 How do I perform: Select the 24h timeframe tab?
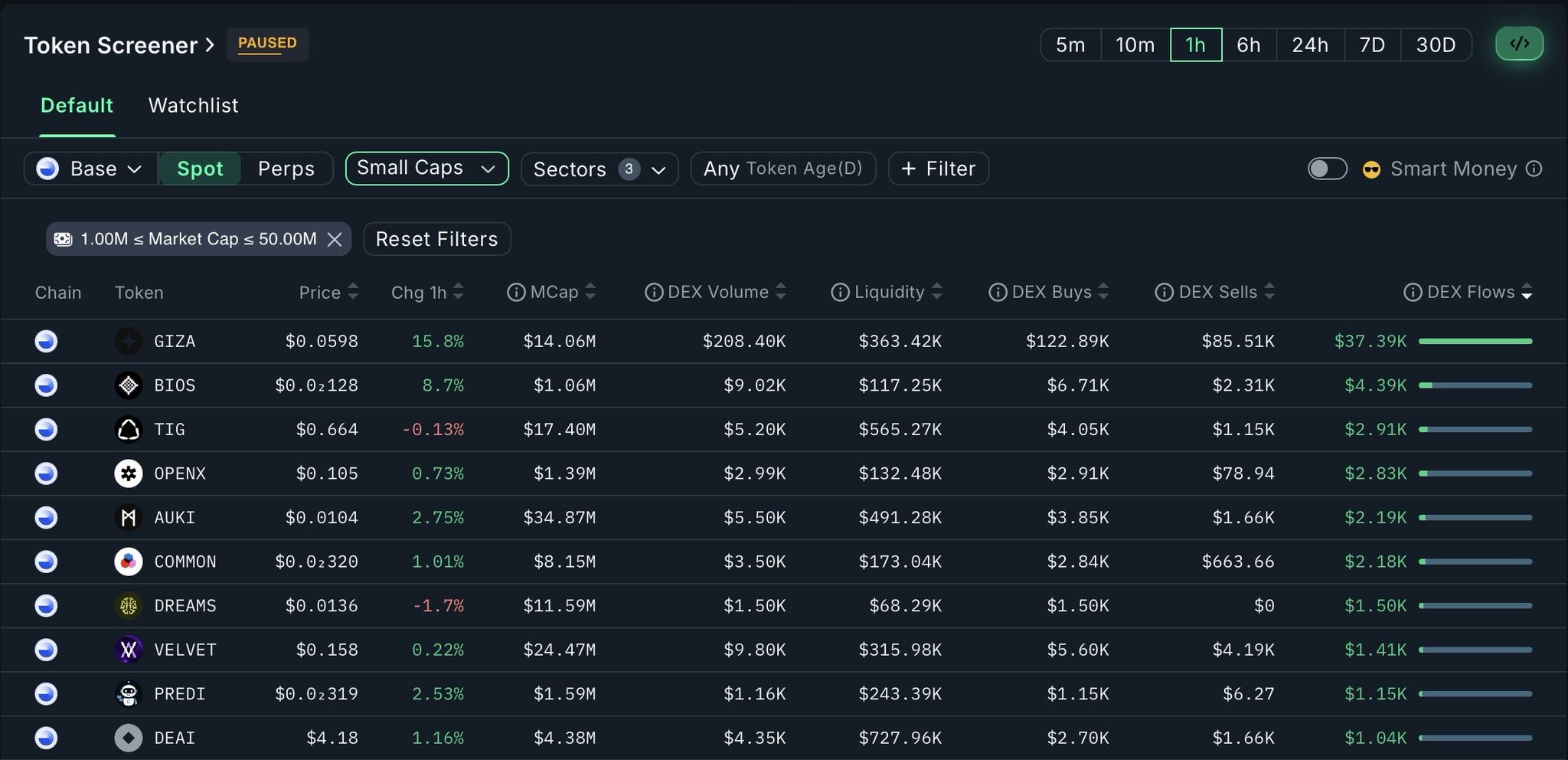tap(1309, 44)
